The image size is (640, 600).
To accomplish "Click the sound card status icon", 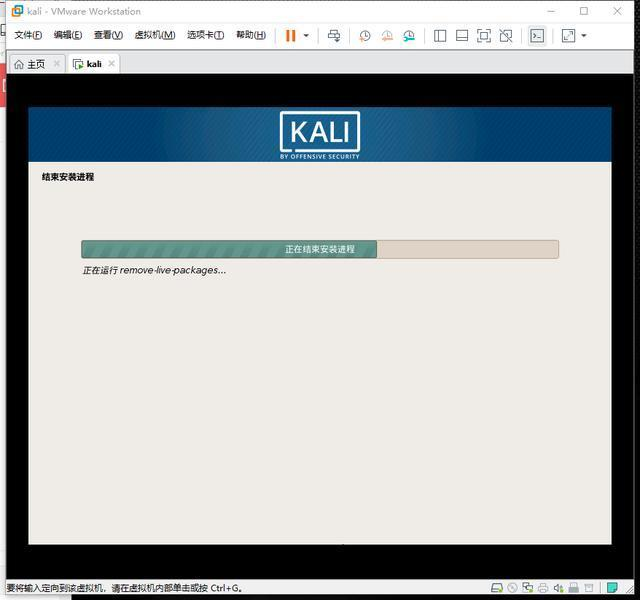I will (558, 588).
